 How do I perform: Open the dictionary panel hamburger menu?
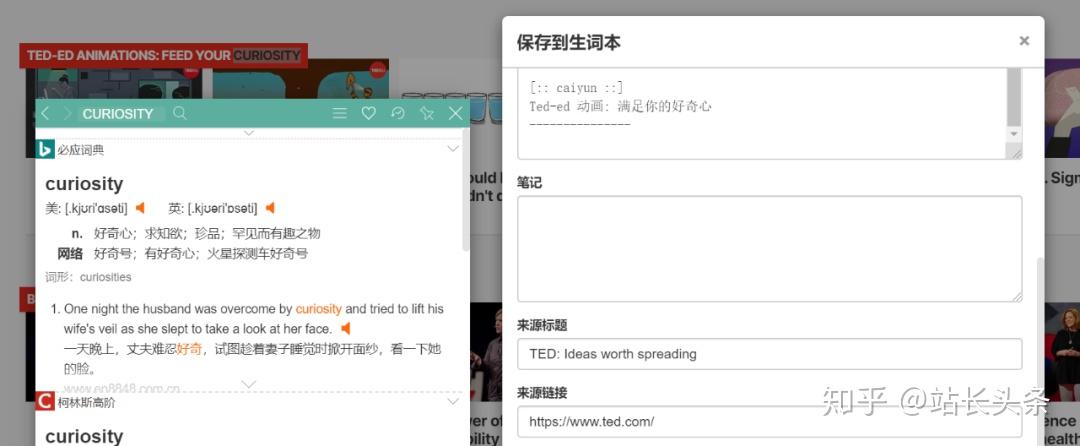pyautogui.click(x=340, y=114)
